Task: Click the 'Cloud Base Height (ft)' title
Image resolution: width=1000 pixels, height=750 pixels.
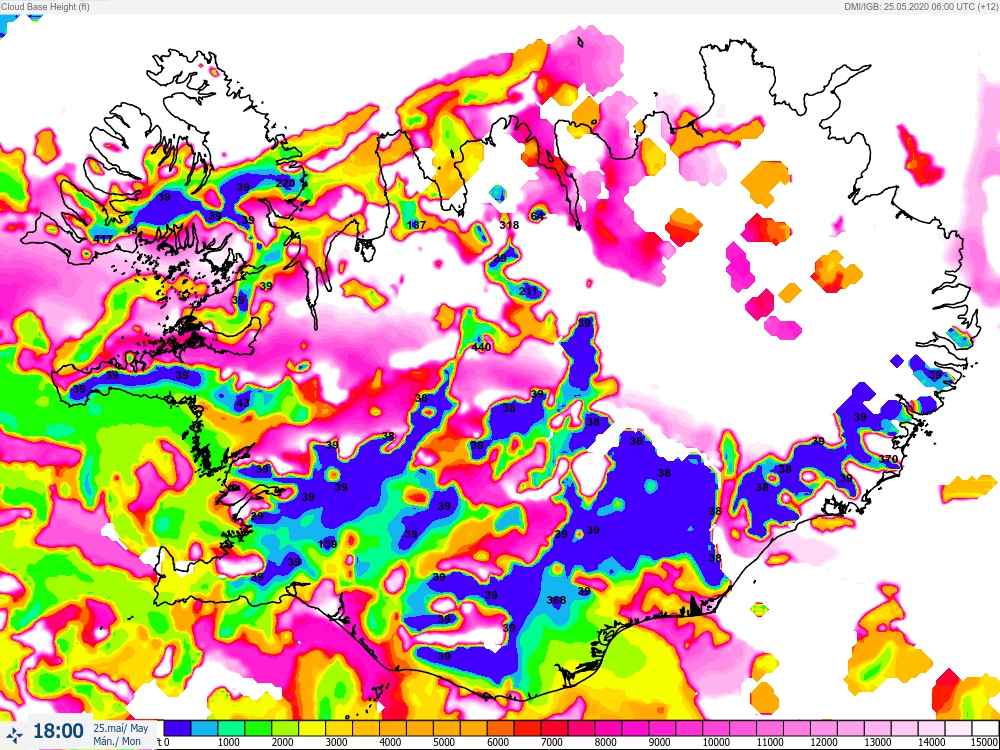Action: click(45, 7)
